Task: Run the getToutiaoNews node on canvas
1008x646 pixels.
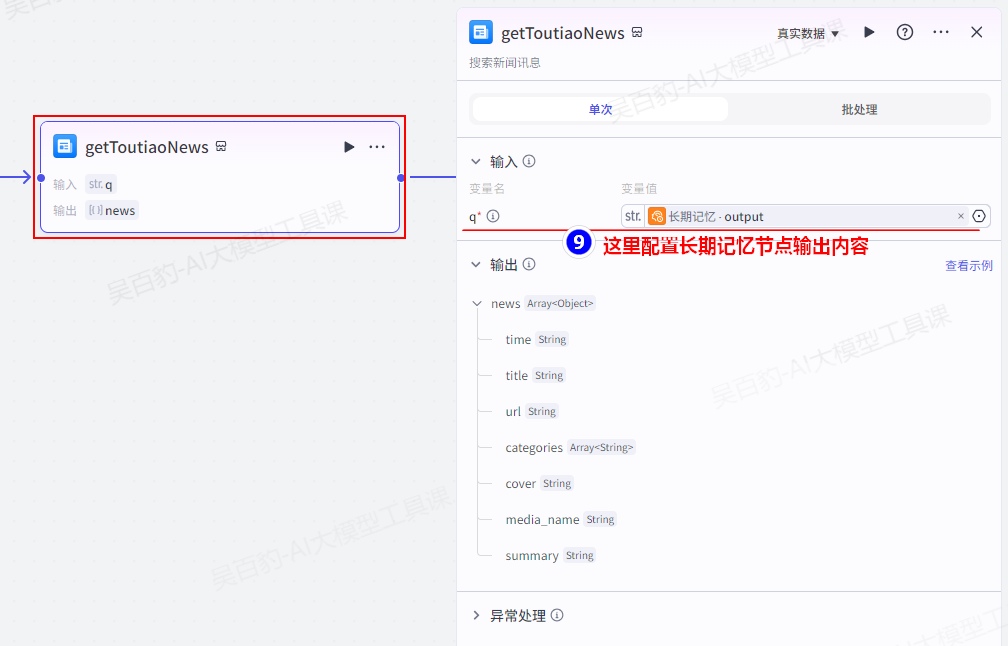Action: [349, 147]
